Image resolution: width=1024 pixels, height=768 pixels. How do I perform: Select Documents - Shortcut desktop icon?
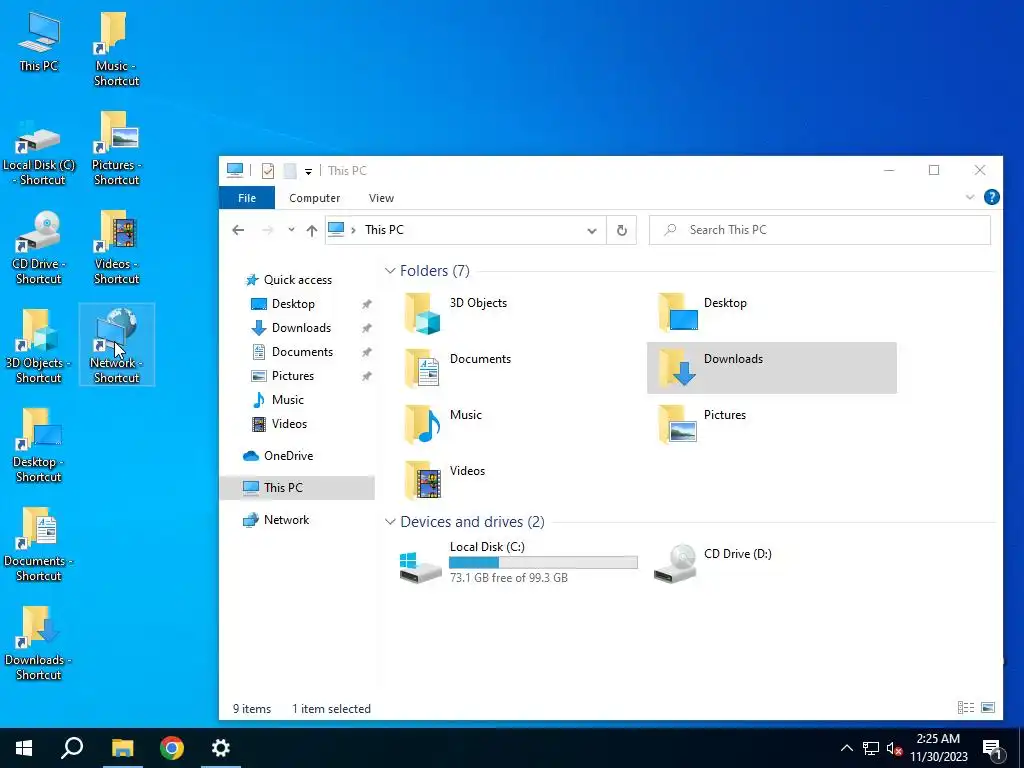(x=39, y=545)
